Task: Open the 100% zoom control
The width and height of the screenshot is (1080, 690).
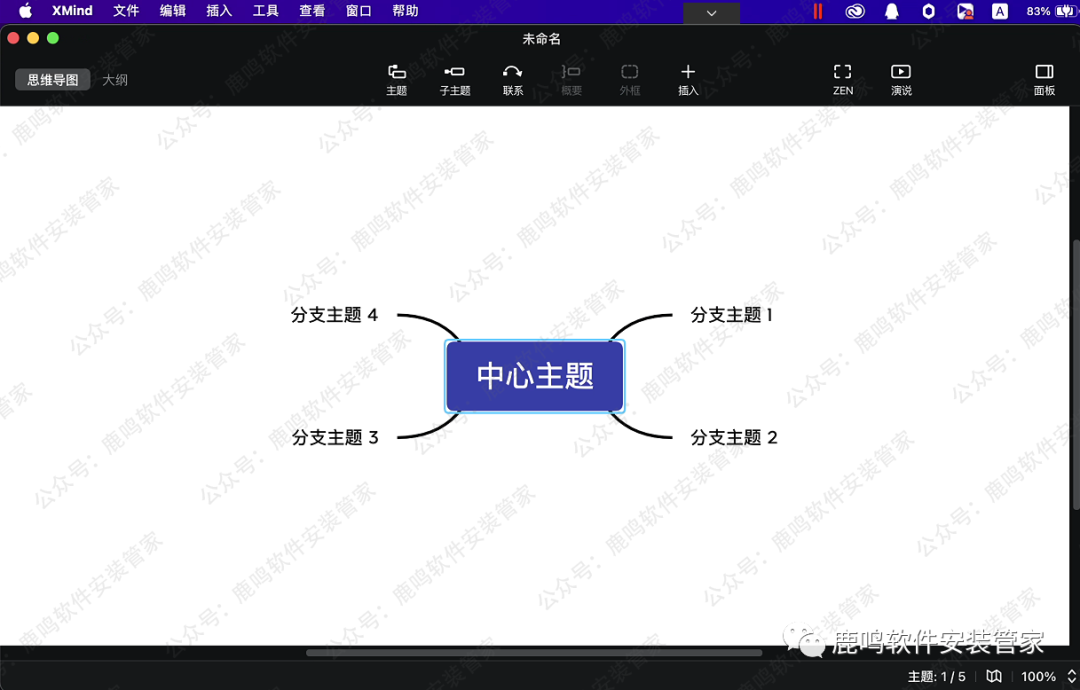Action: [1040, 675]
